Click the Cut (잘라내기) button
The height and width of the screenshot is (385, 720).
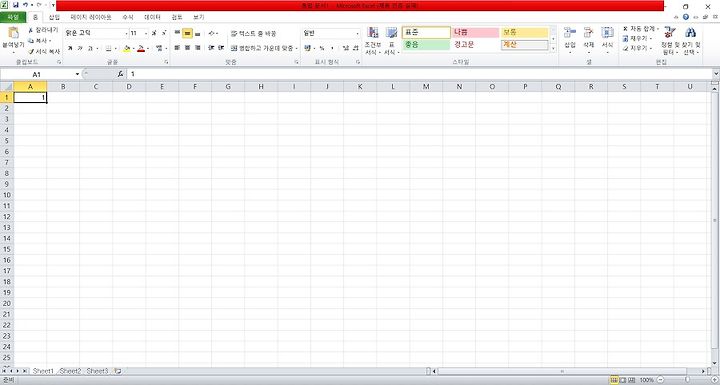coord(43,30)
